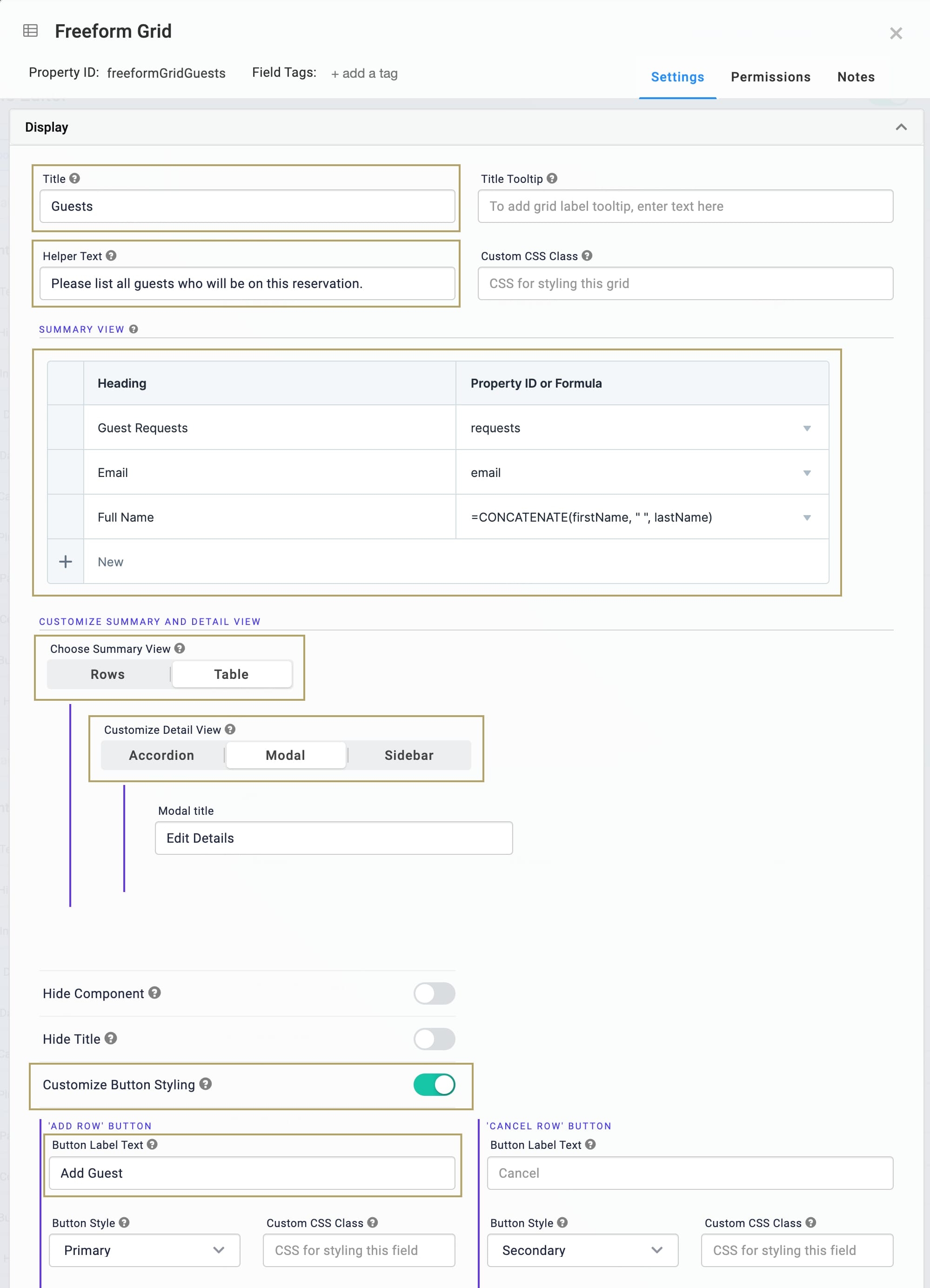Viewport: 930px width, 1288px height.
Task: Open help icon for Cancel Row Custom CSS Class
Action: [811, 1223]
